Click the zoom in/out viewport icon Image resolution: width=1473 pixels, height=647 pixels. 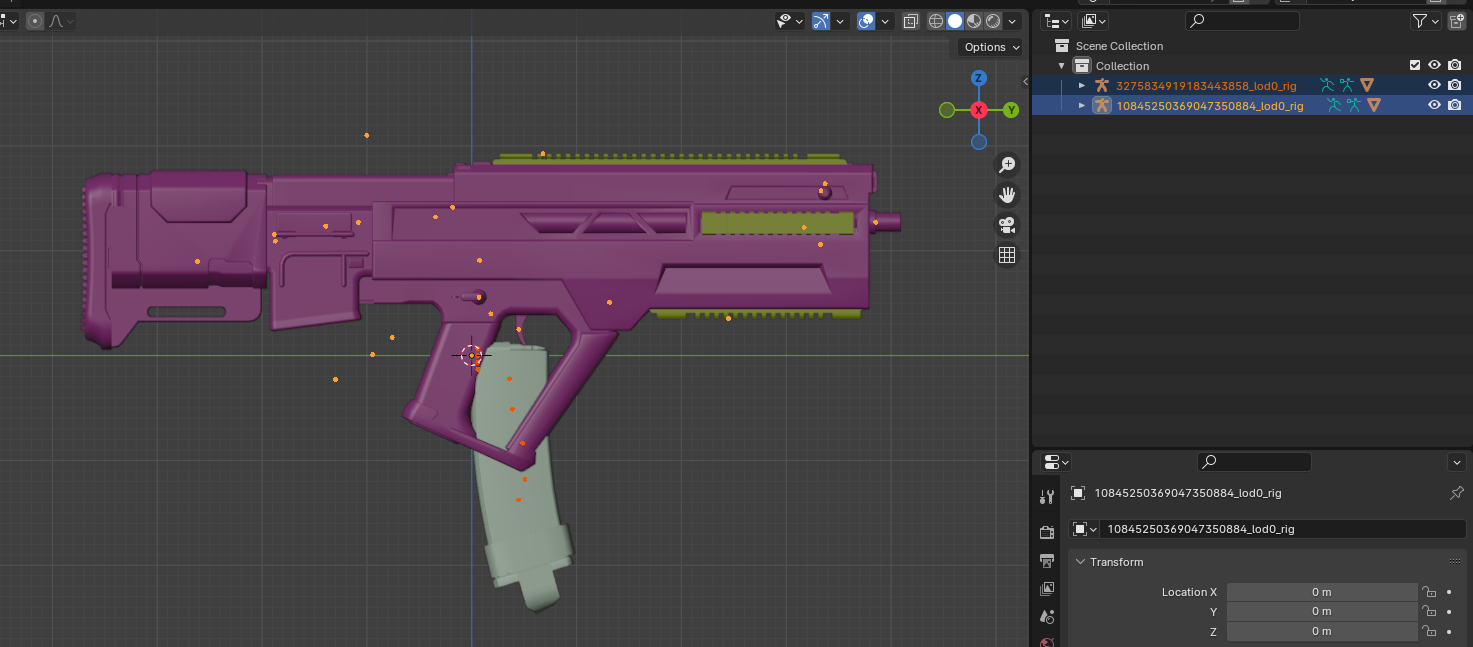[x=1007, y=164]
